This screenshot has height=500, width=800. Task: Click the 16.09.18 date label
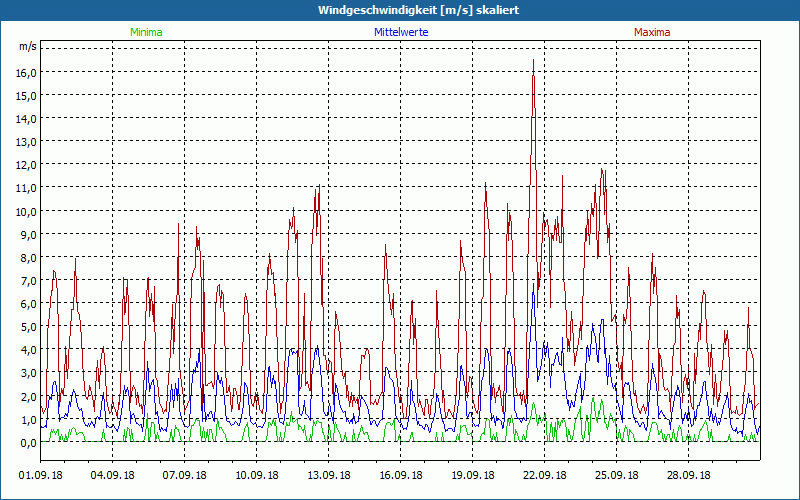click(400, 475)
